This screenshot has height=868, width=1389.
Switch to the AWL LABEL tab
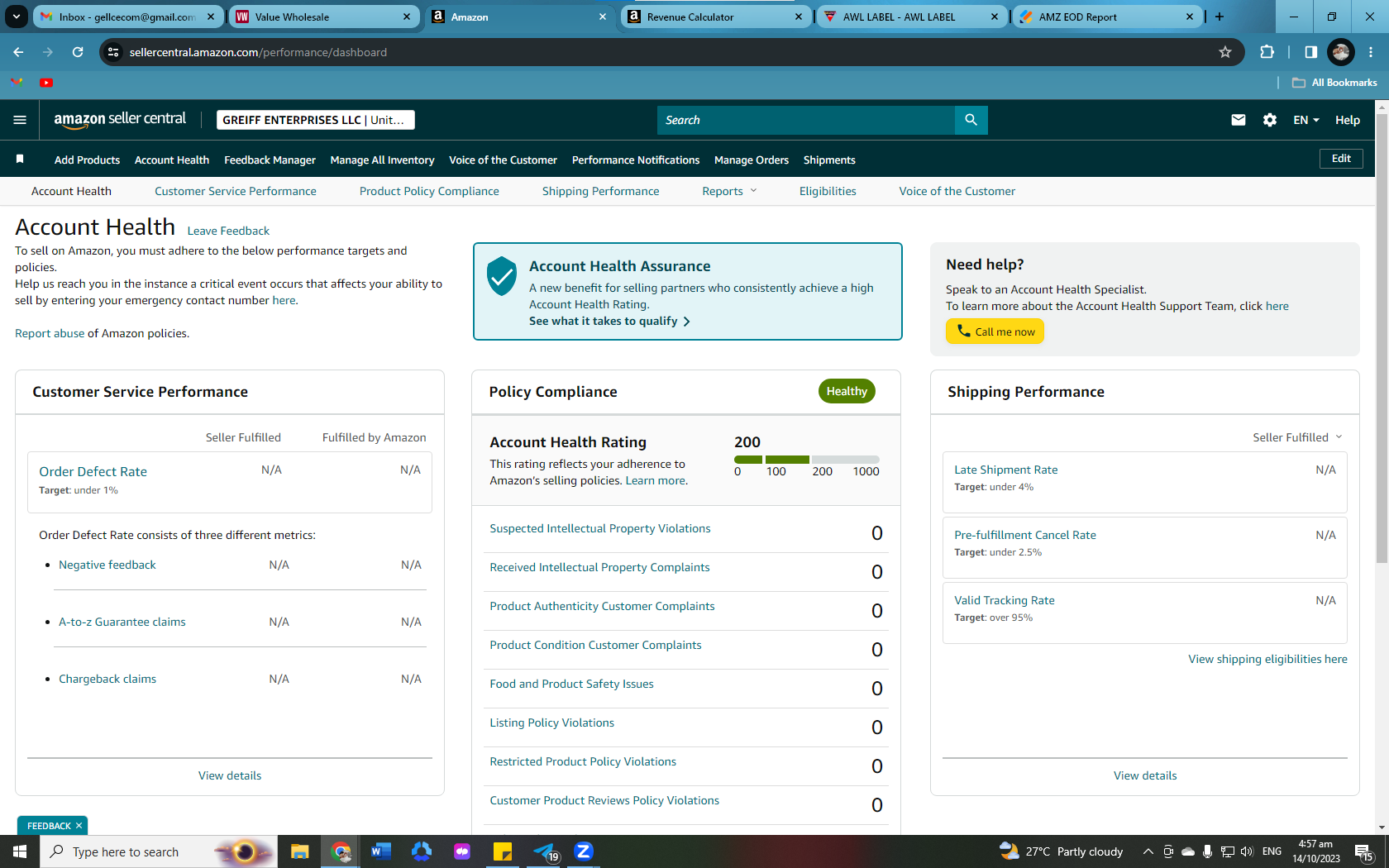click(911, 17)
